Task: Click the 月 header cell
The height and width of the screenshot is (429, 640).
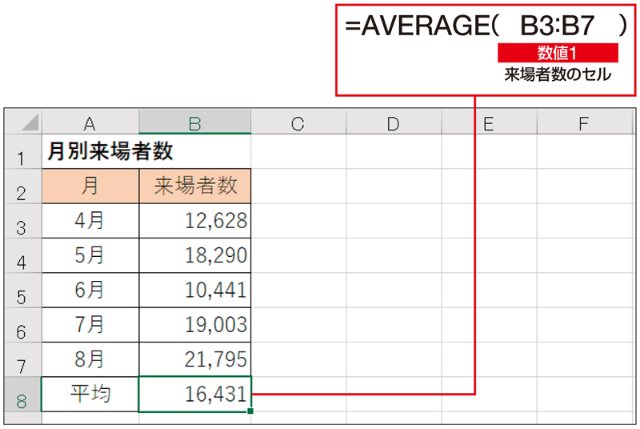Action: [90, 187]
